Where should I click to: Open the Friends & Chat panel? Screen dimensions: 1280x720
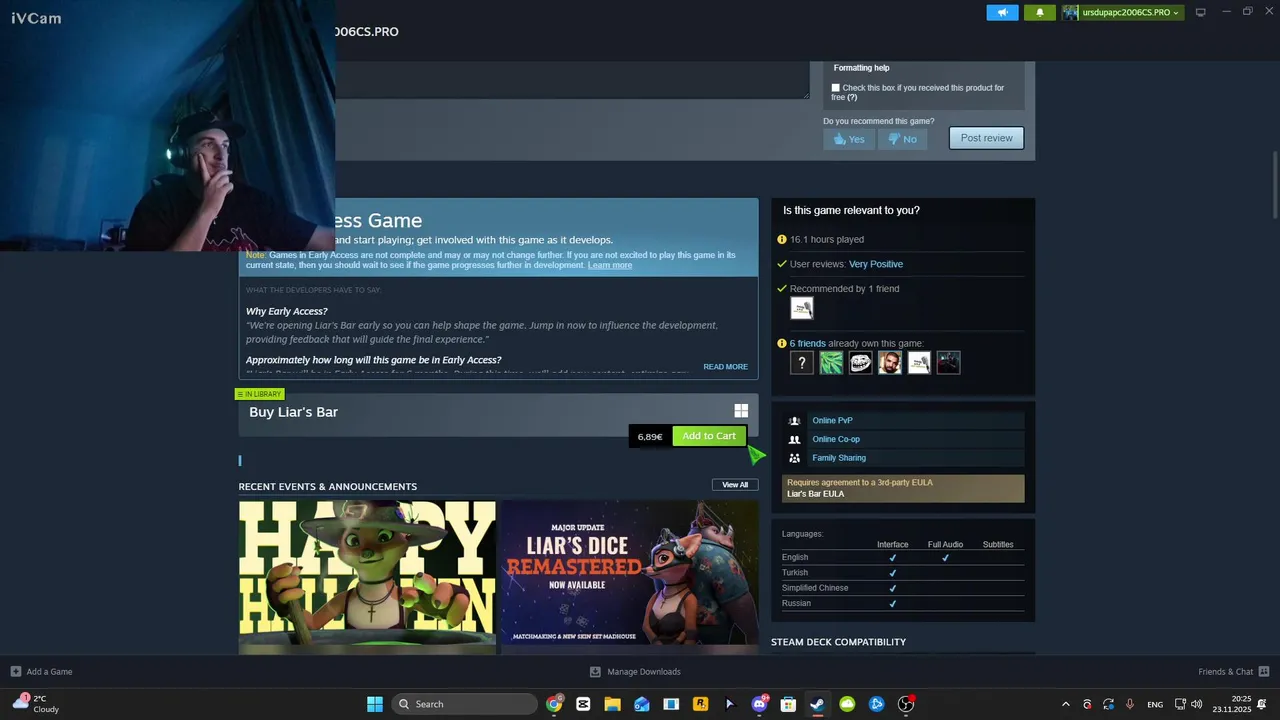[1234, 672]
